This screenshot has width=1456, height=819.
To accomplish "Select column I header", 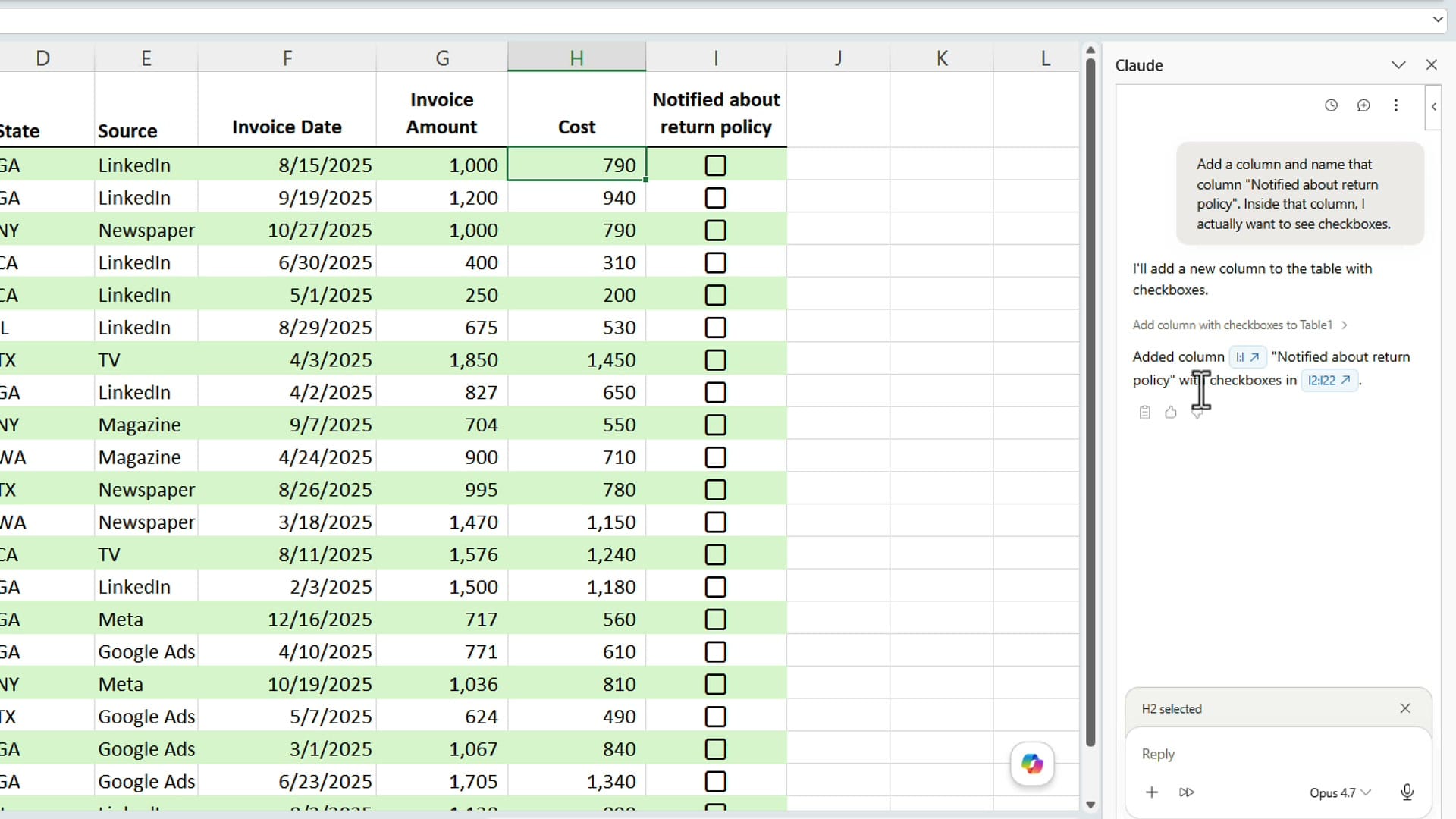I will [x=716, y=58].
